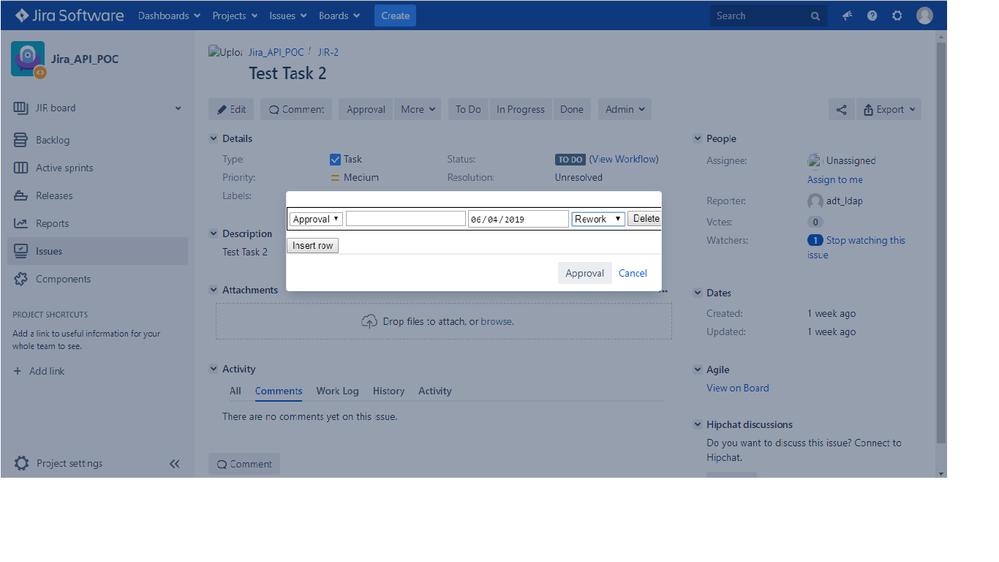The image size is (999, 562).
Task: Open the Boards menu
Action: tap(339, 16)
